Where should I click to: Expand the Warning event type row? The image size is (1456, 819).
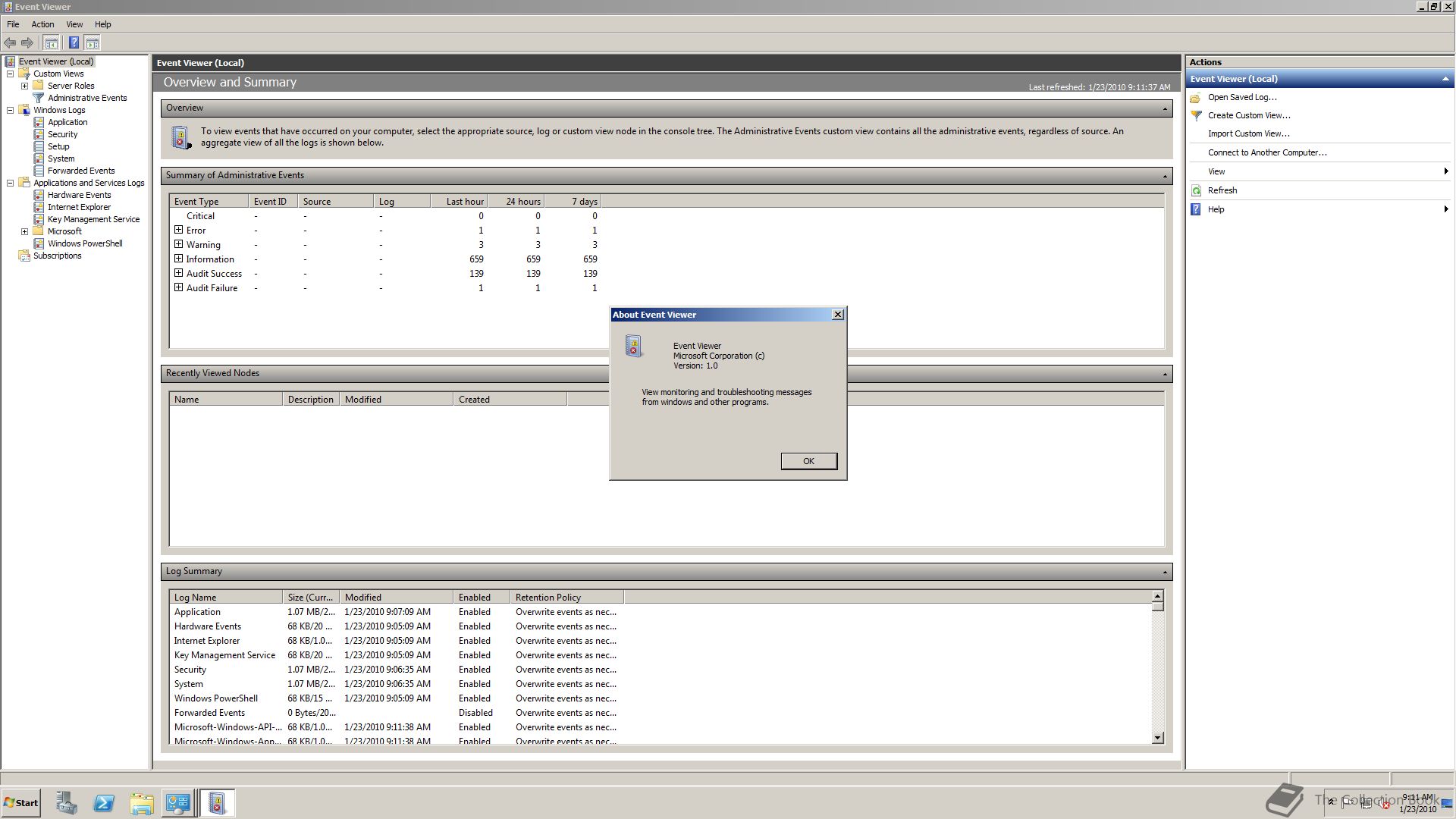(x=178, y=244)
